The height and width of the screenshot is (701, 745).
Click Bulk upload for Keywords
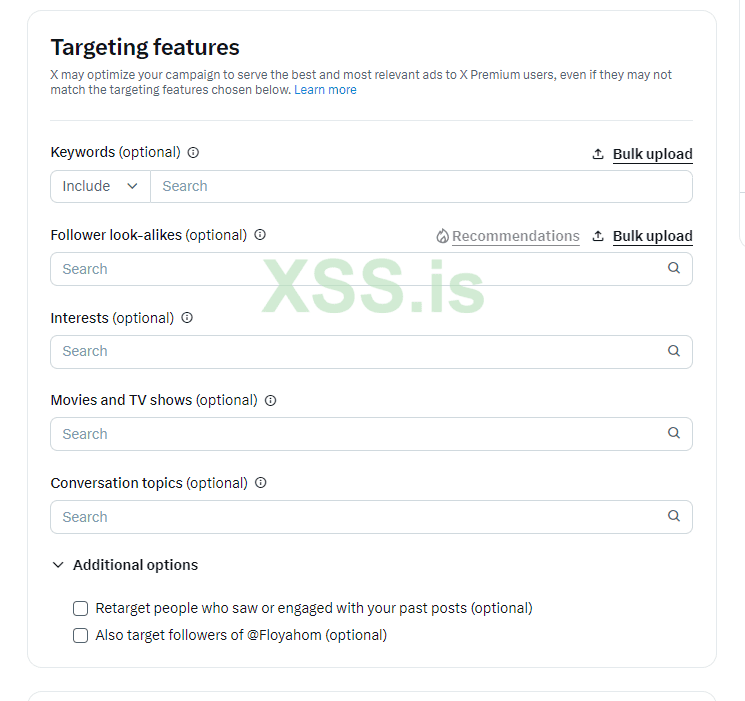(x=652, y=154)
